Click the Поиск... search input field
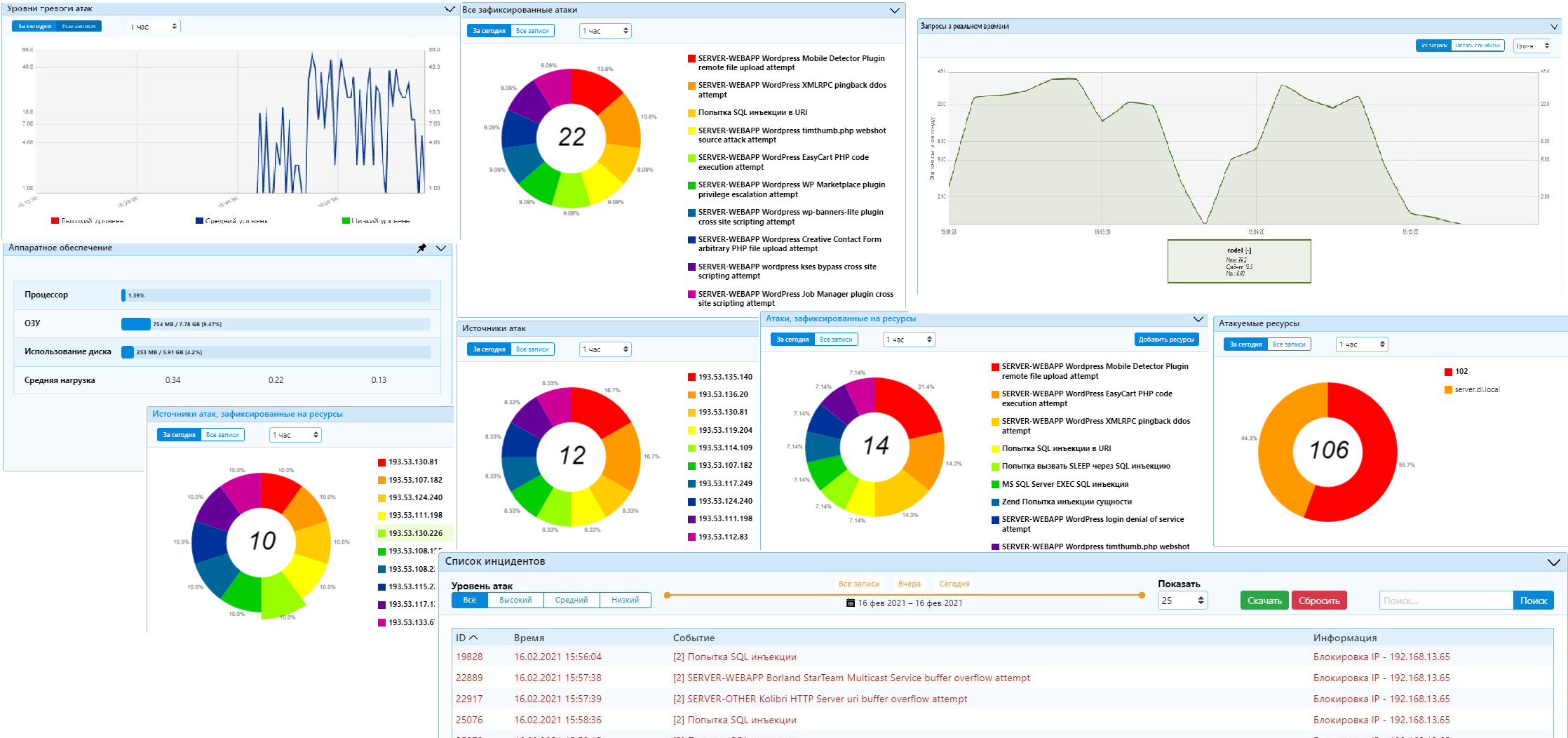 tap(1445, 601)
